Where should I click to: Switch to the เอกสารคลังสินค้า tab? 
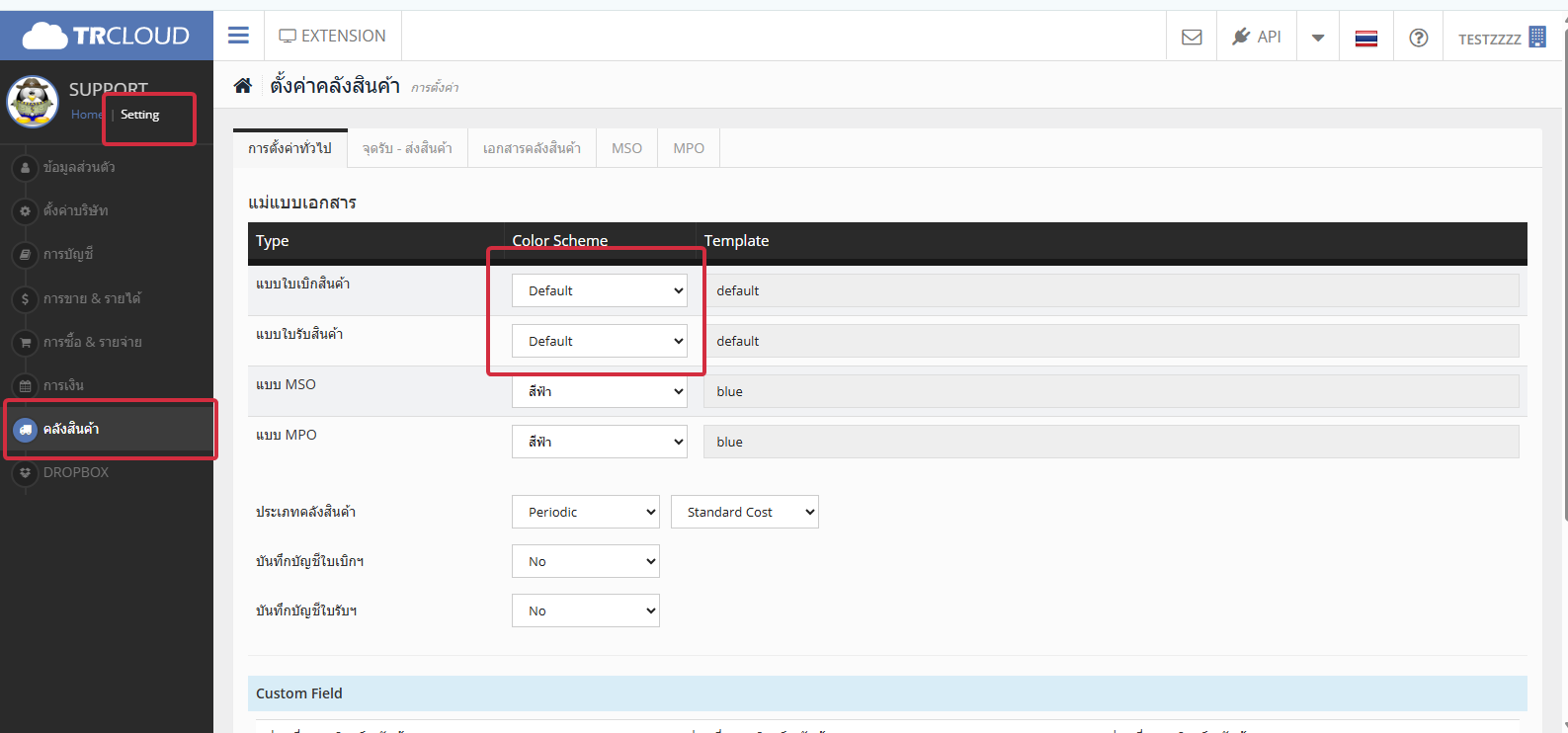(x=532, y=148)
